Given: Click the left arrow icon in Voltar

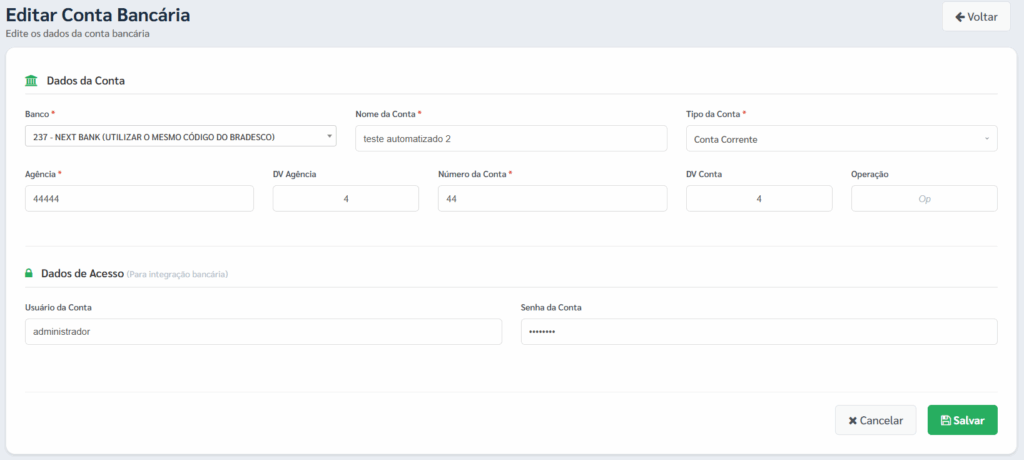Looking at the screenshot, I should coord(959,17).
